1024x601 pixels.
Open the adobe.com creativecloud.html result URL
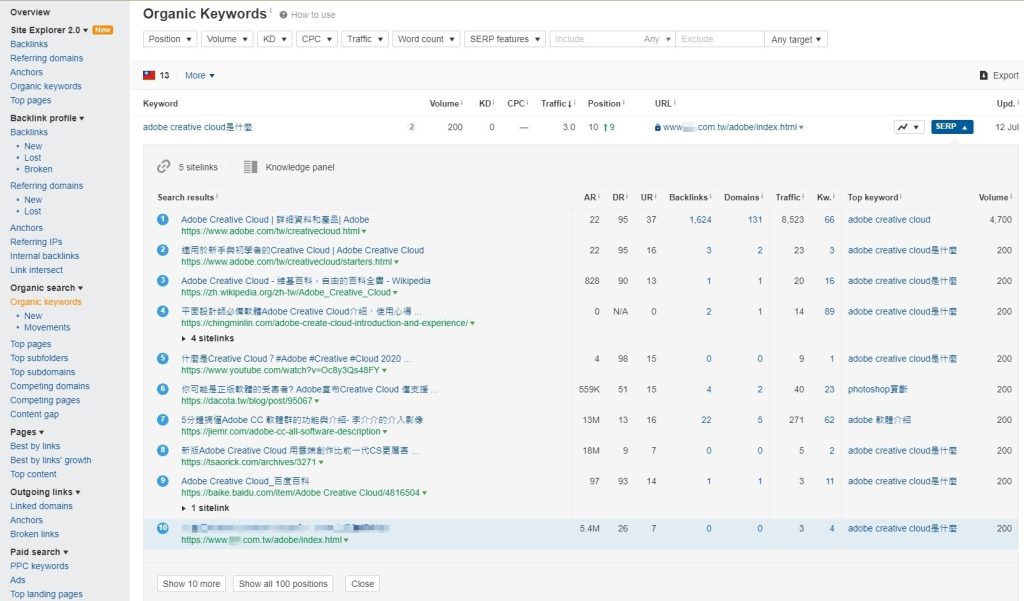point(270,231)
